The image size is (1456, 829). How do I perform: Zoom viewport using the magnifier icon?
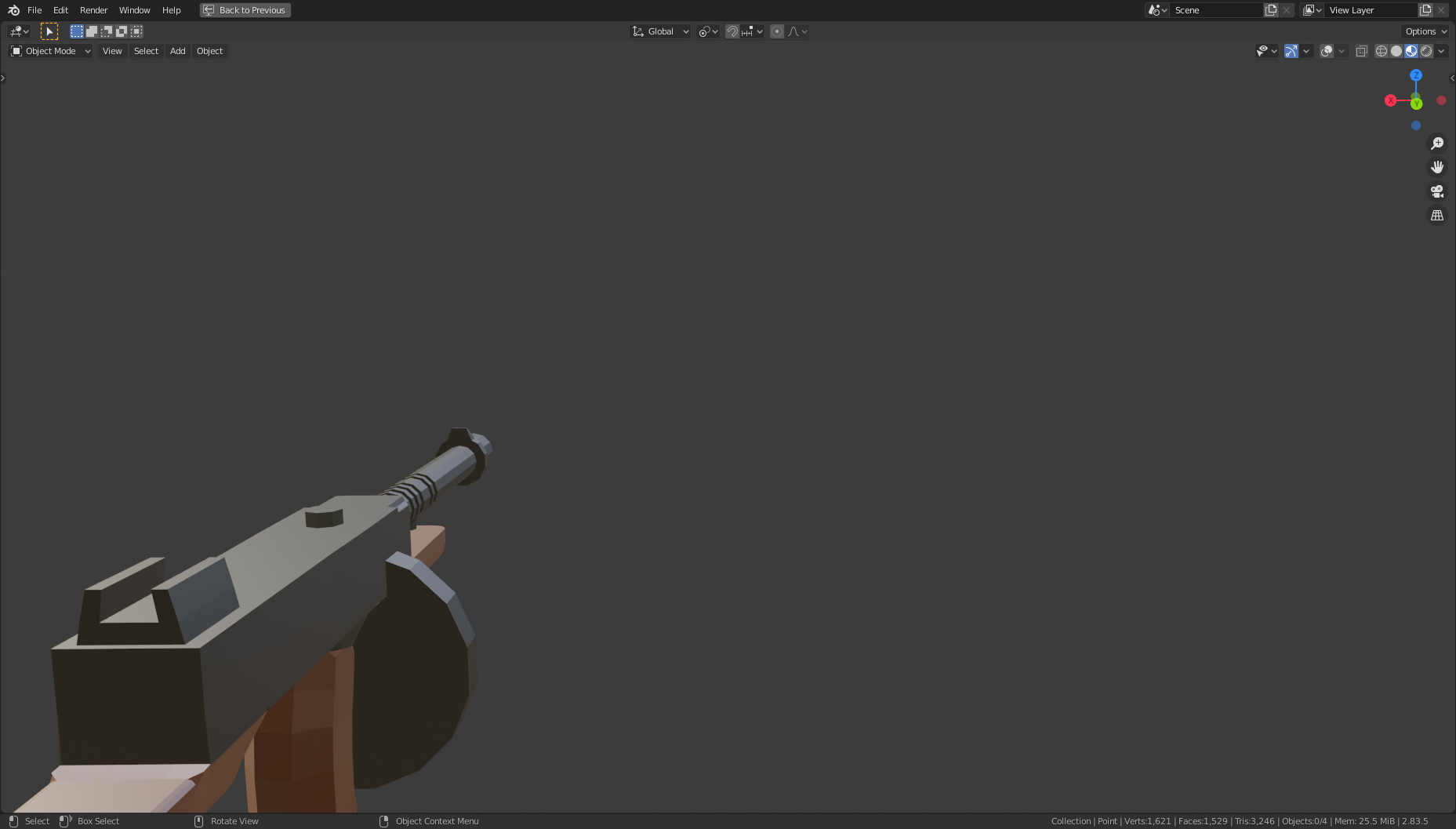pos(1437,143)
